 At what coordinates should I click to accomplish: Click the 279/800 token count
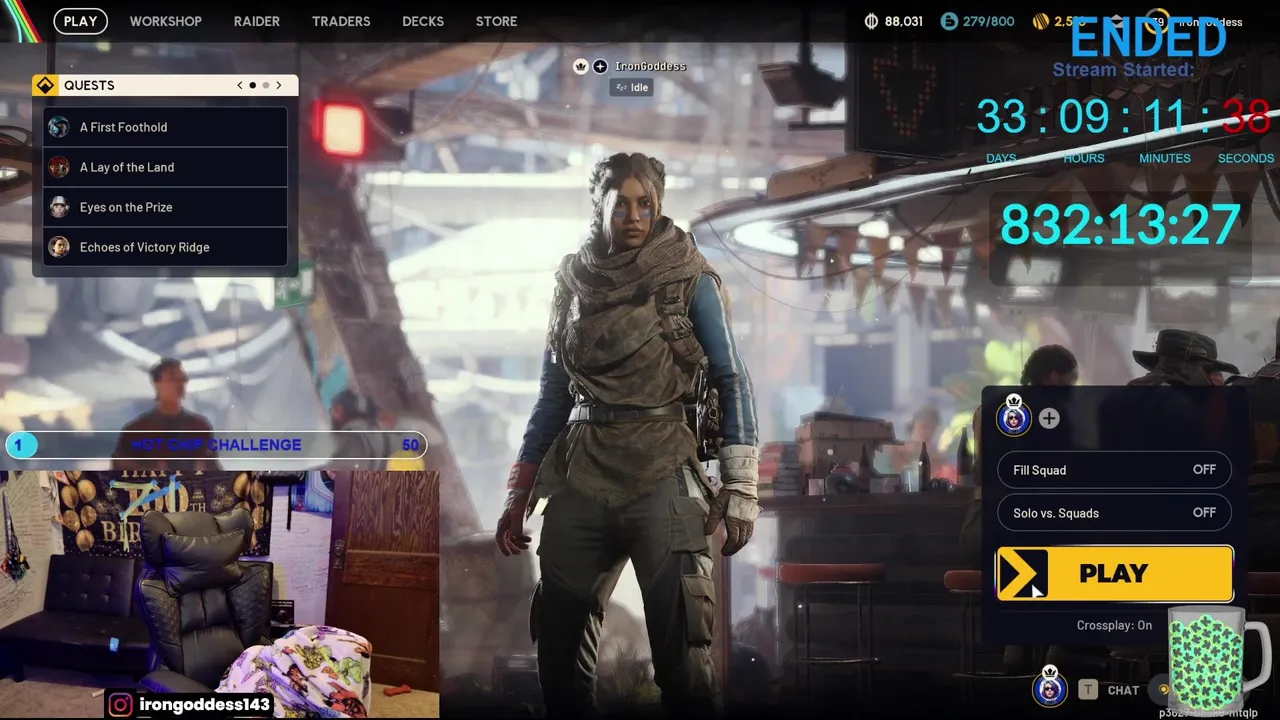coord(988,21)
